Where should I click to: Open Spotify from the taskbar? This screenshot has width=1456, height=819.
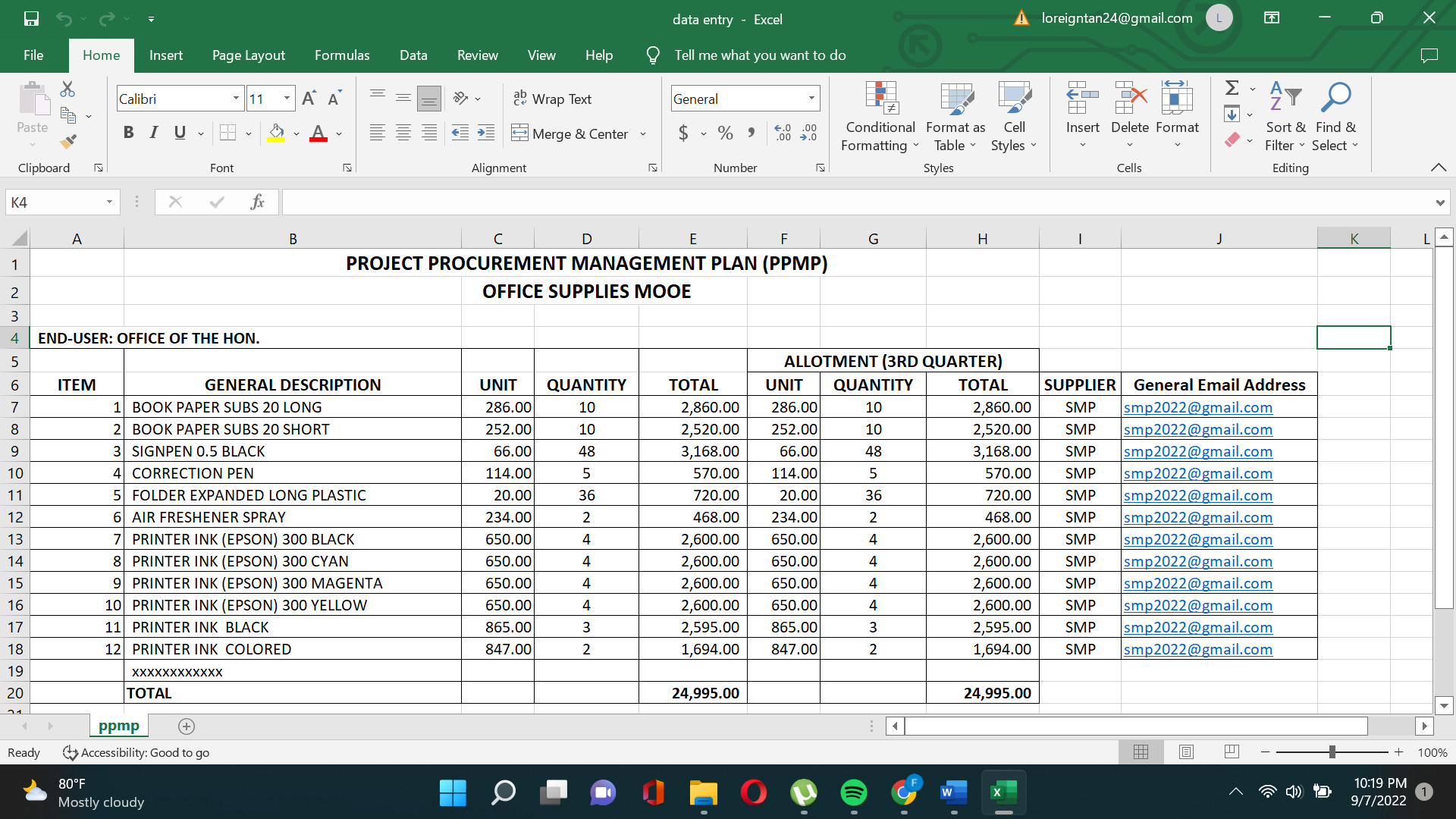[x=854, y=792]
